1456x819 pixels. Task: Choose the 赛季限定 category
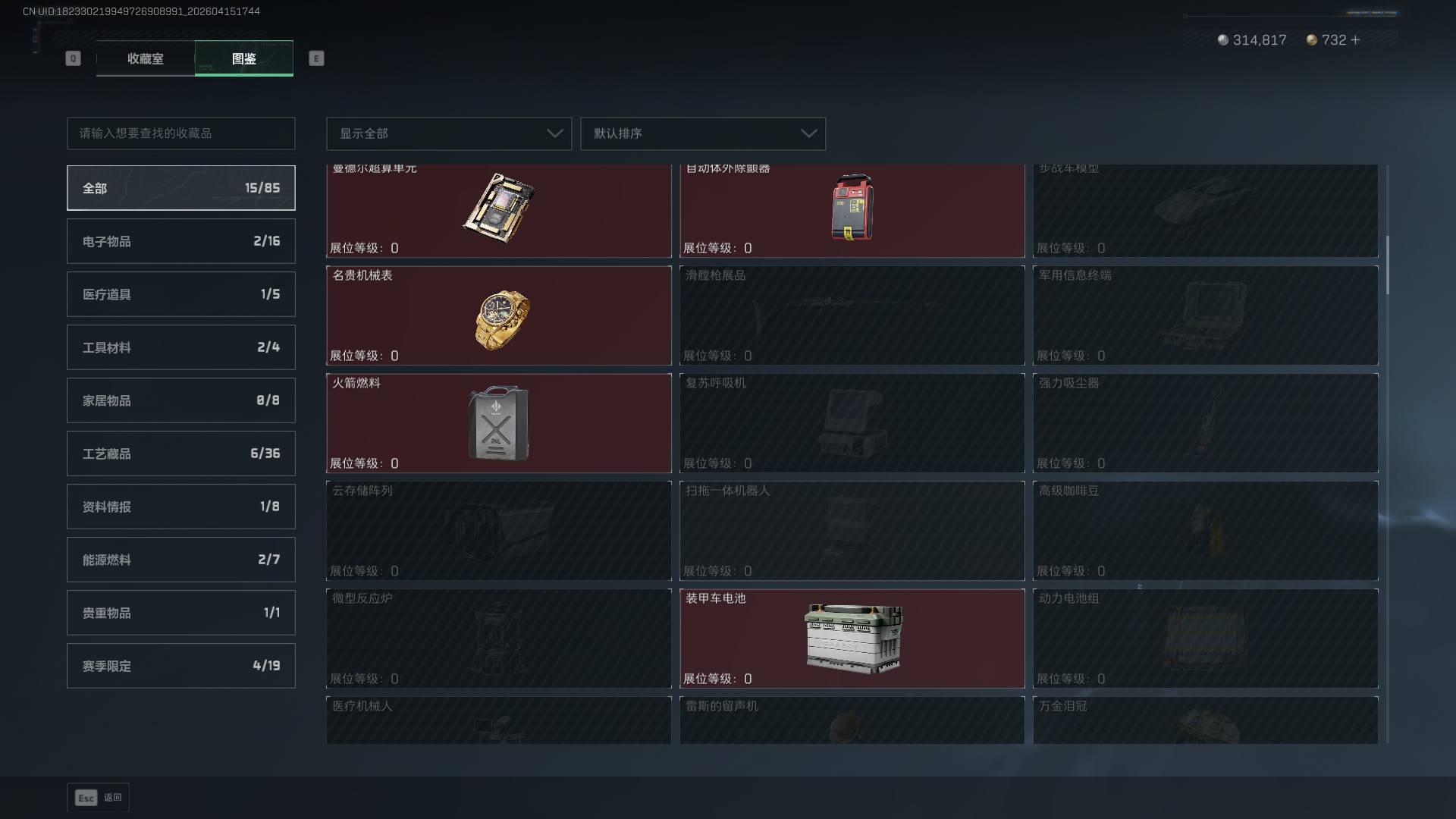(x=181, y=666)
